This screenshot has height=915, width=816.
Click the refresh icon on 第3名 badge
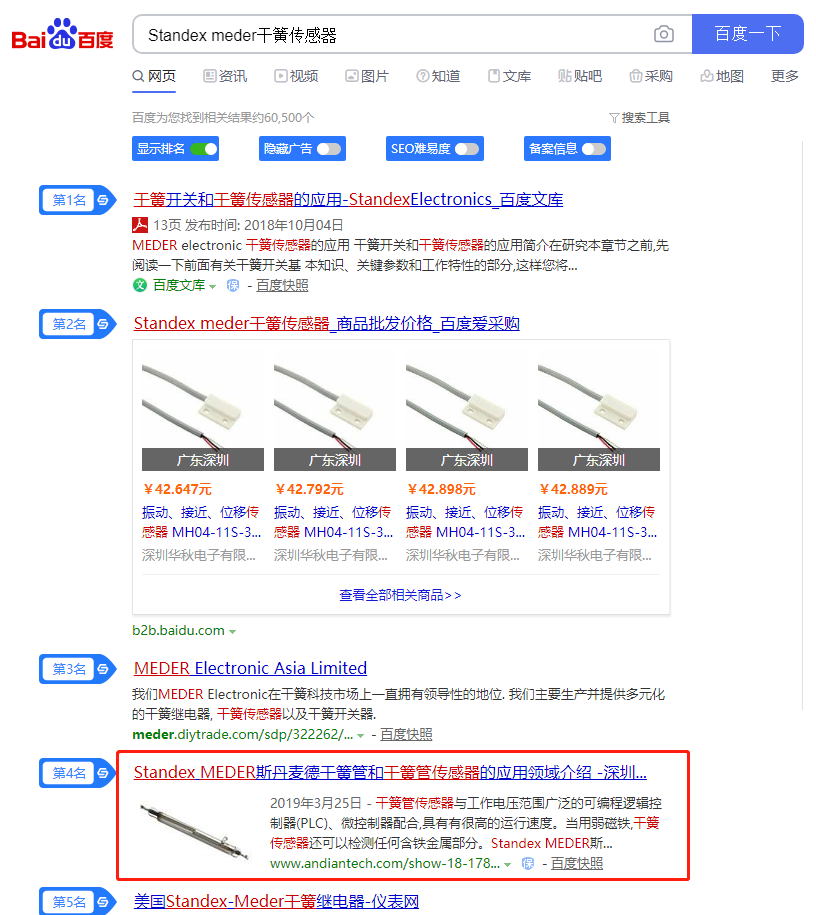tap(103, 669)
